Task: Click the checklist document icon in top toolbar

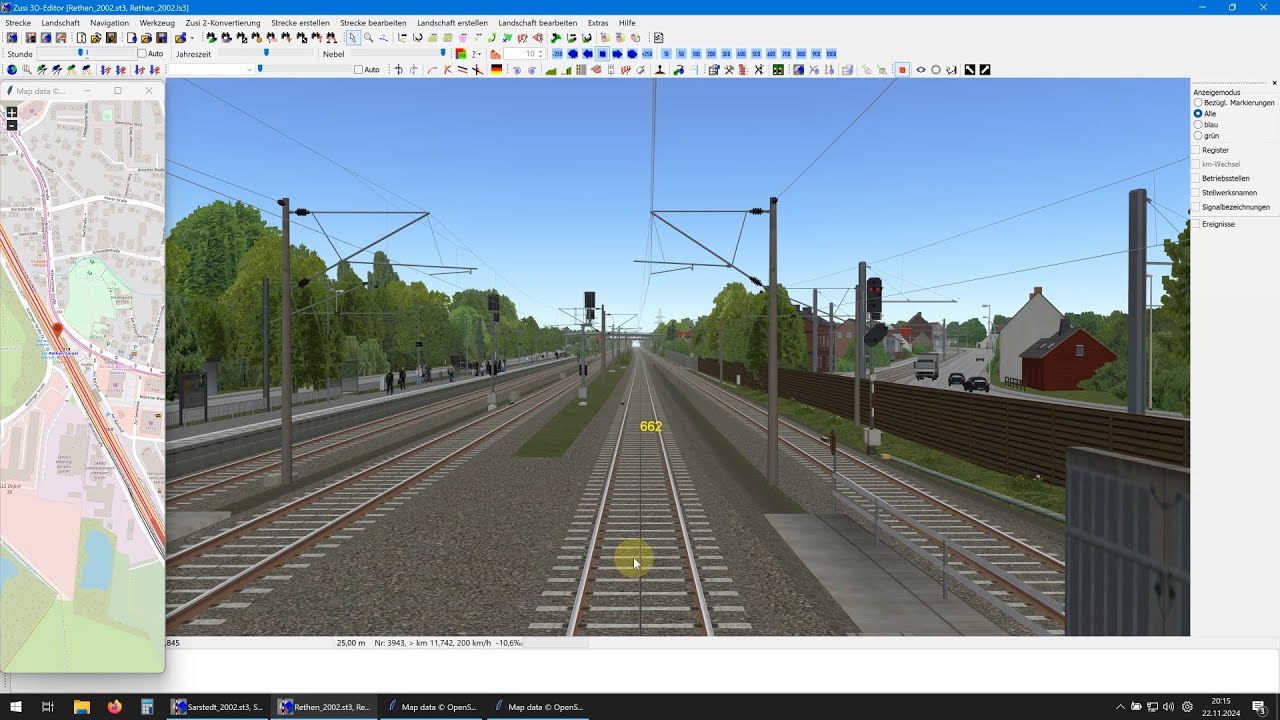Action: tap(658, 38)
